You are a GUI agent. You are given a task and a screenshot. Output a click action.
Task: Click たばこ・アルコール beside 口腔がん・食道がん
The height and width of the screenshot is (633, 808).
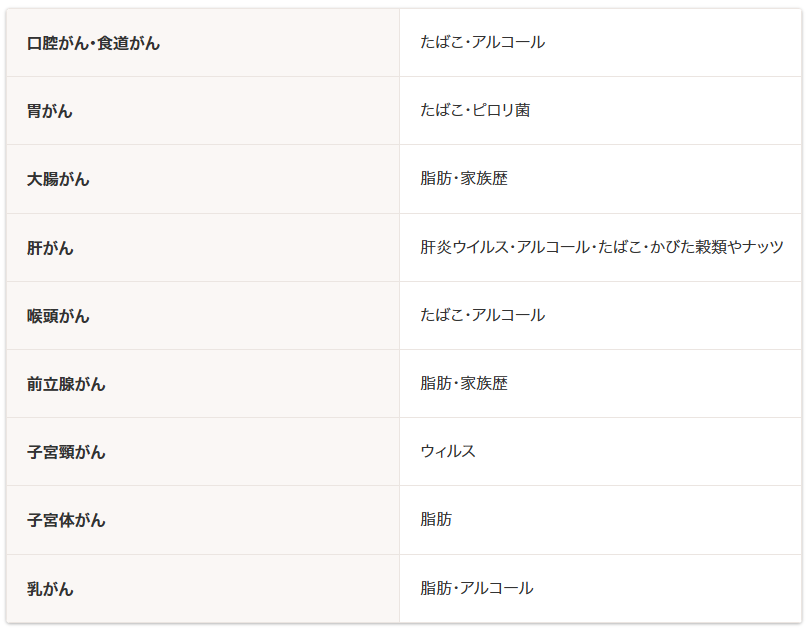click(x=482, y=42)
